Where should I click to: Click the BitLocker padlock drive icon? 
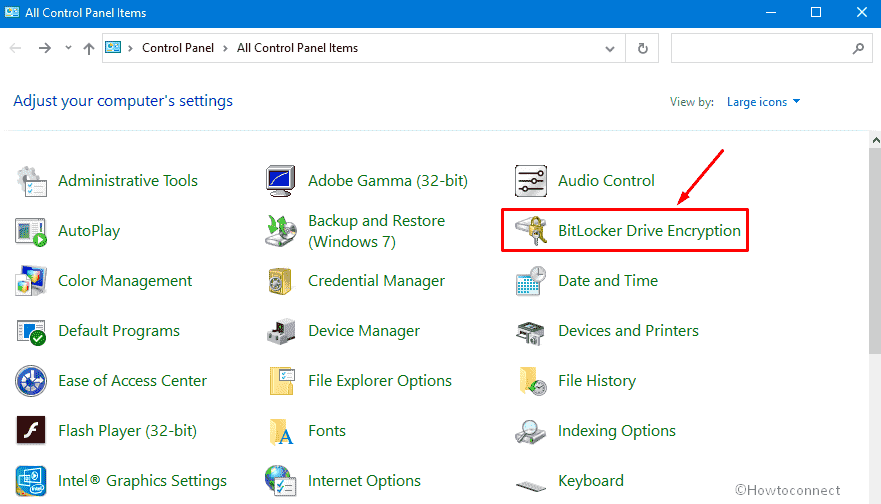click(x=531, y=230)
